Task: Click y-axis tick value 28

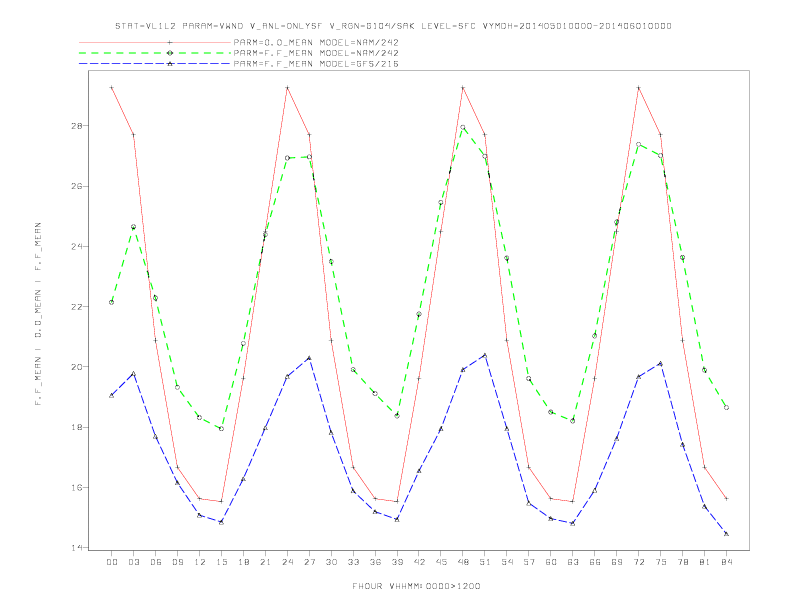Action: pos(76,126)
